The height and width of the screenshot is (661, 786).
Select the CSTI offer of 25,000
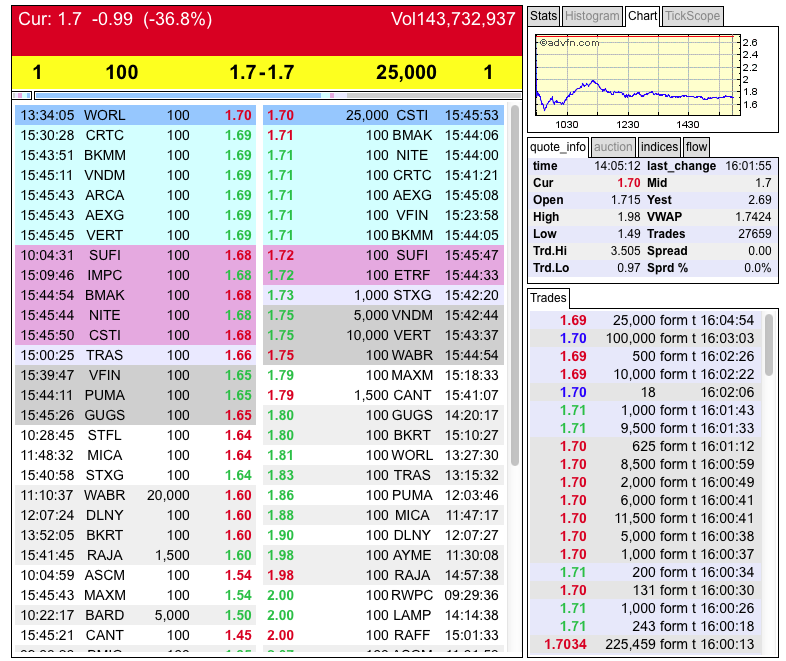coord(383,115)
